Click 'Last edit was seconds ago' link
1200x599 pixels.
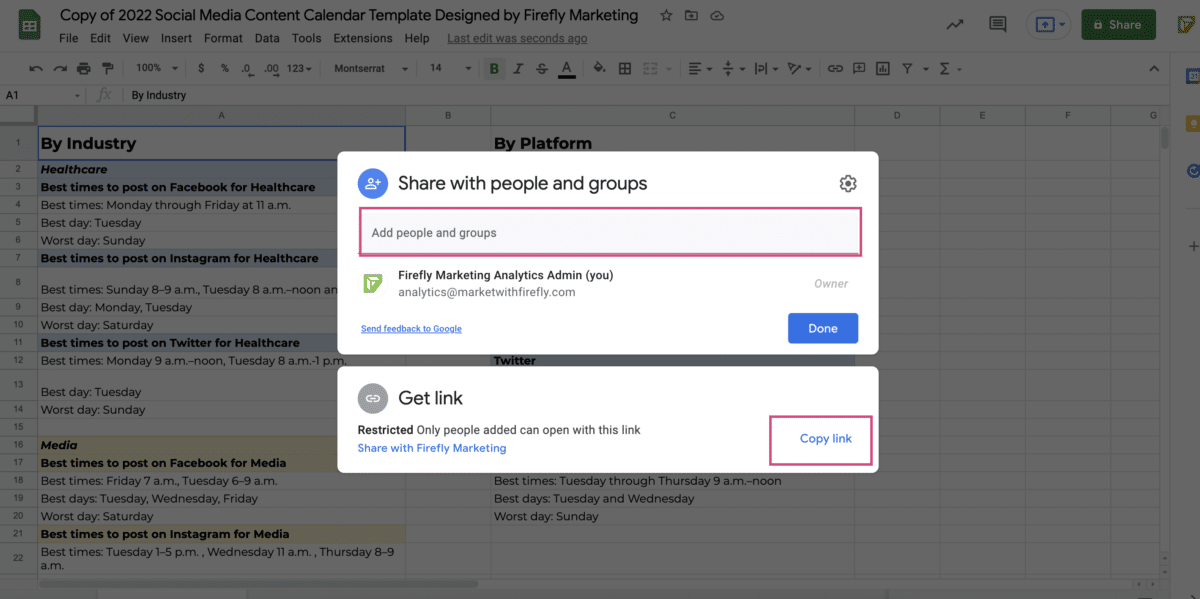click(517, 38)
